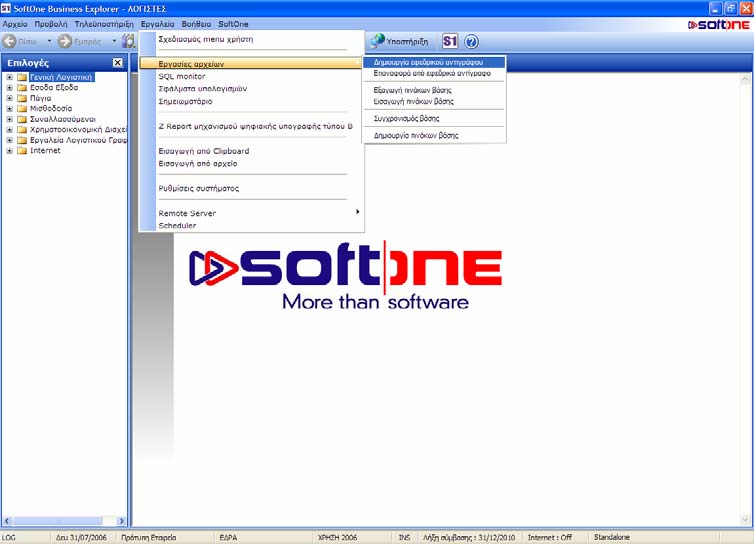The image size is (754, 544).
Task: Click Λήξη σύμβασης 31/12/2010 status entry
Action: tap(469, 538)
